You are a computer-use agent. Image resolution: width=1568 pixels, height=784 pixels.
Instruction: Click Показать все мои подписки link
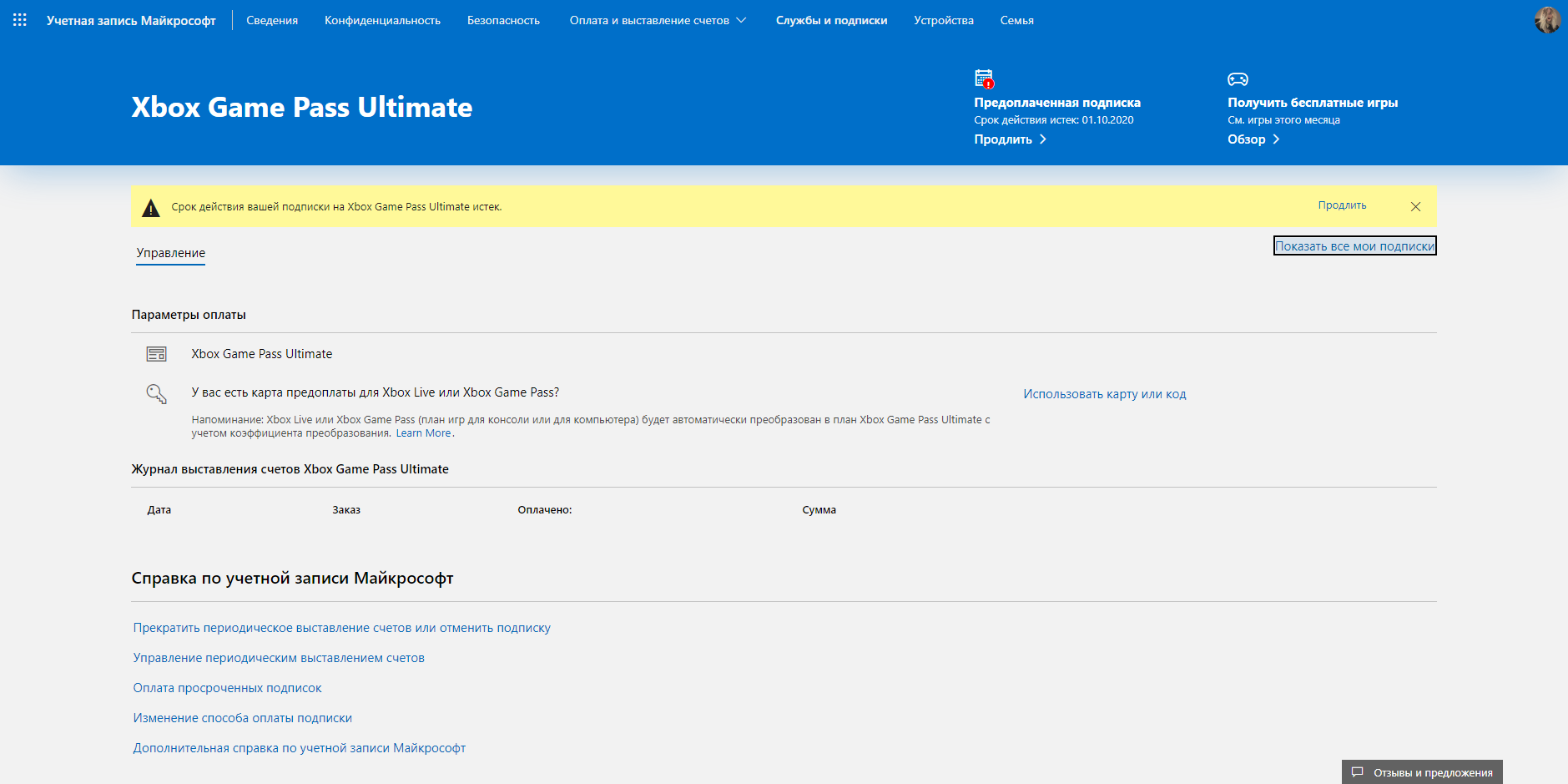[1354, 245]
